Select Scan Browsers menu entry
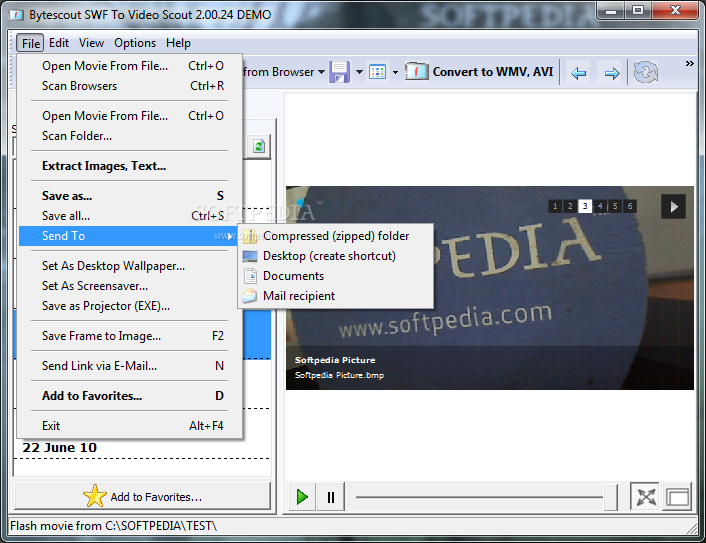Screen dimensions: 706x543 (130, 86)
